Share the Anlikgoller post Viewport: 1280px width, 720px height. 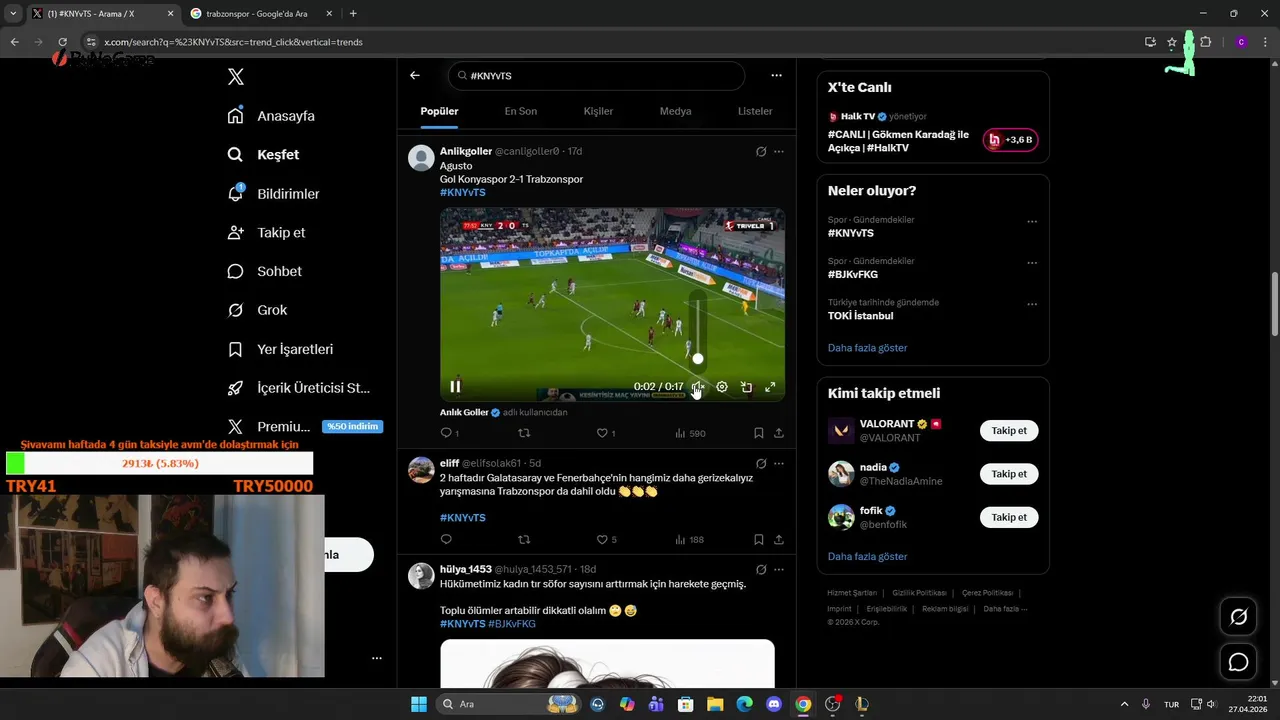(779, 433)
